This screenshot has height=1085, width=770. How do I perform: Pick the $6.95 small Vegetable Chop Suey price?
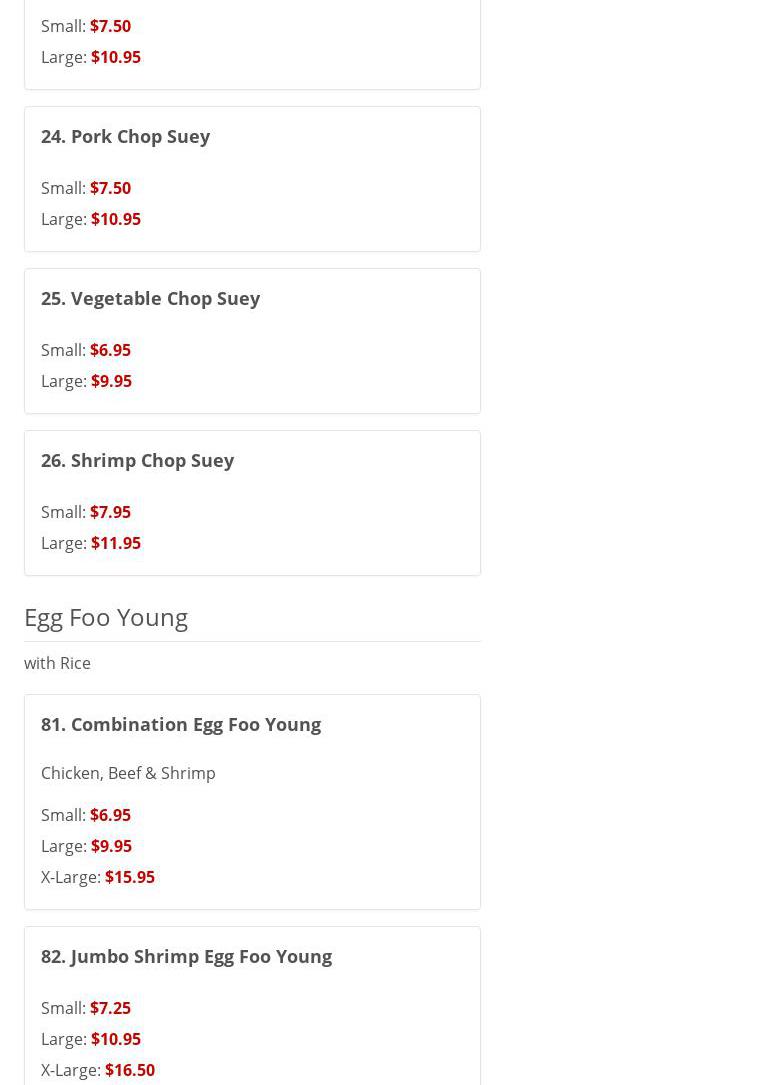point(110,350)
